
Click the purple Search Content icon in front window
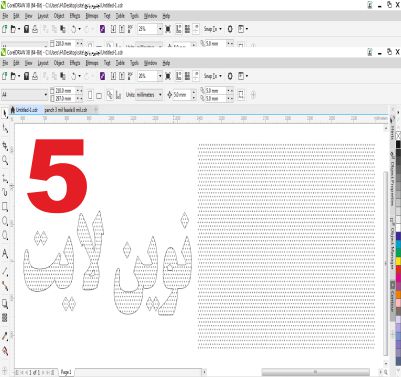tap(102, 76)
